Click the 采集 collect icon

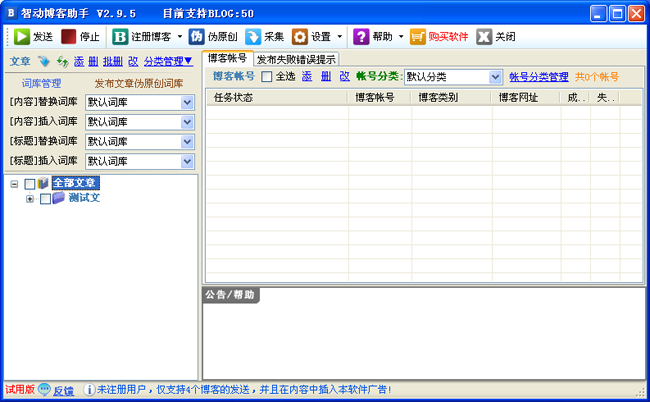(x=253, y=37)
